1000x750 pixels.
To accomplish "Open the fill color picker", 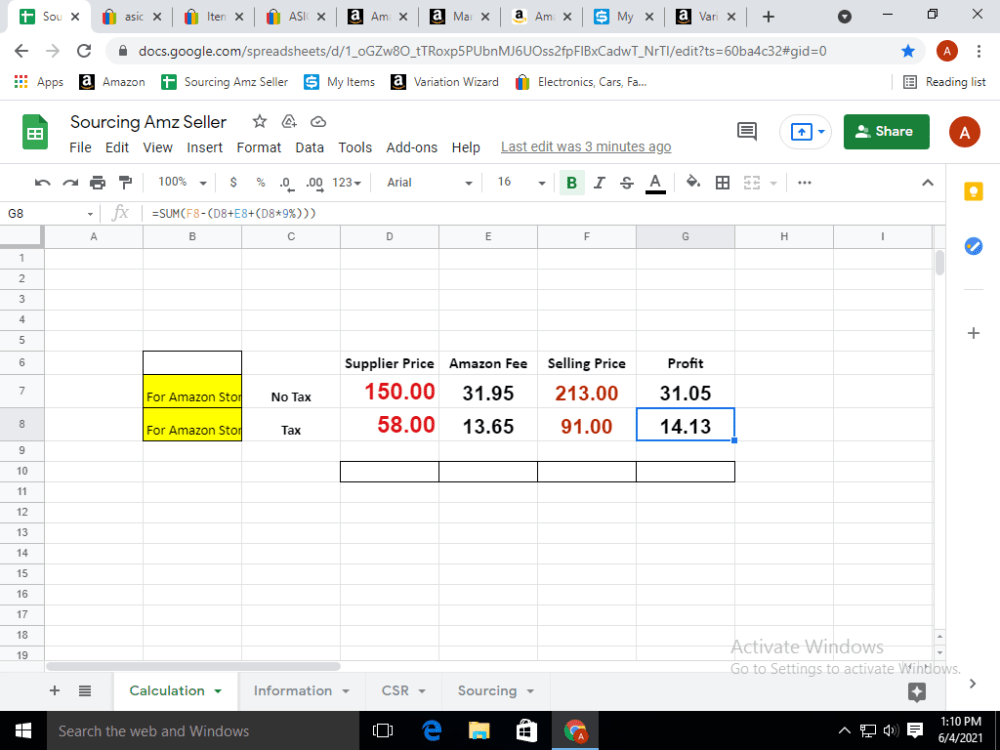I will point(693,182).
